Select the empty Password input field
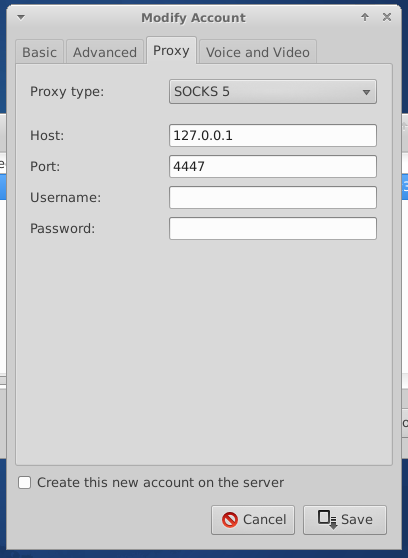The image size is (408, 558). pyautogui.click(x=273, y=228)
